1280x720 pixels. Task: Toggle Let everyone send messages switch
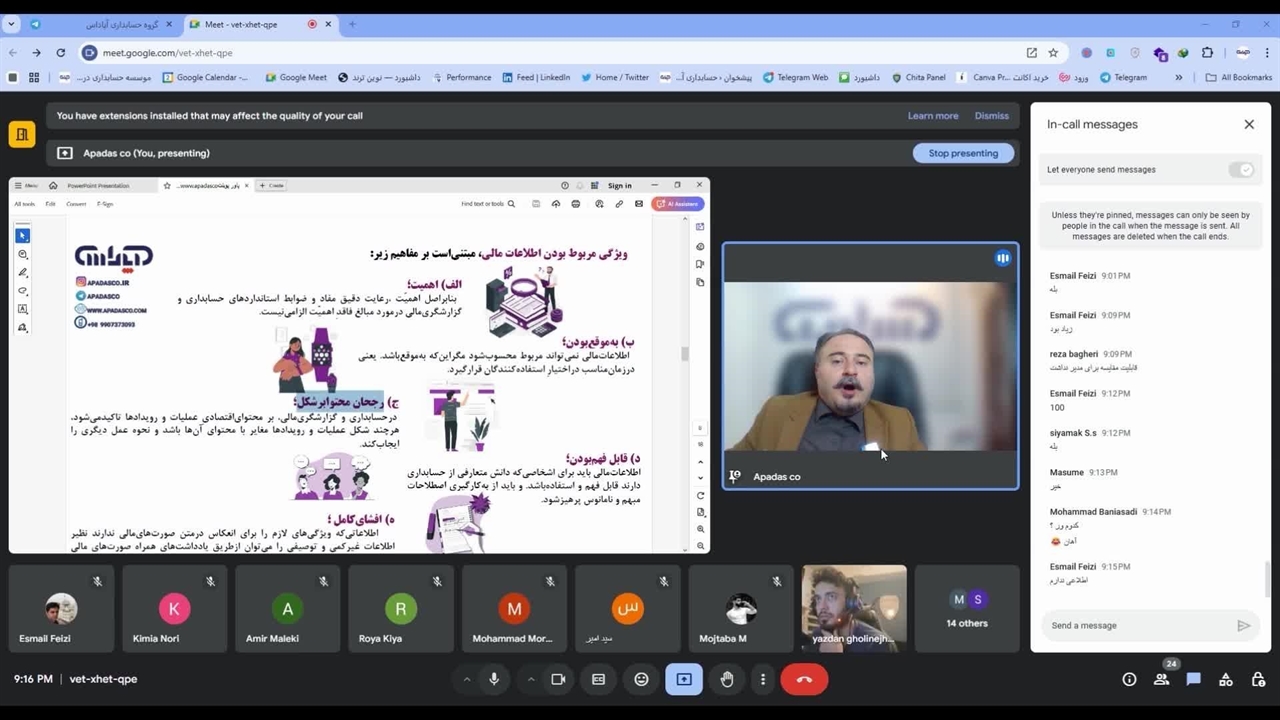point(1241,170)
